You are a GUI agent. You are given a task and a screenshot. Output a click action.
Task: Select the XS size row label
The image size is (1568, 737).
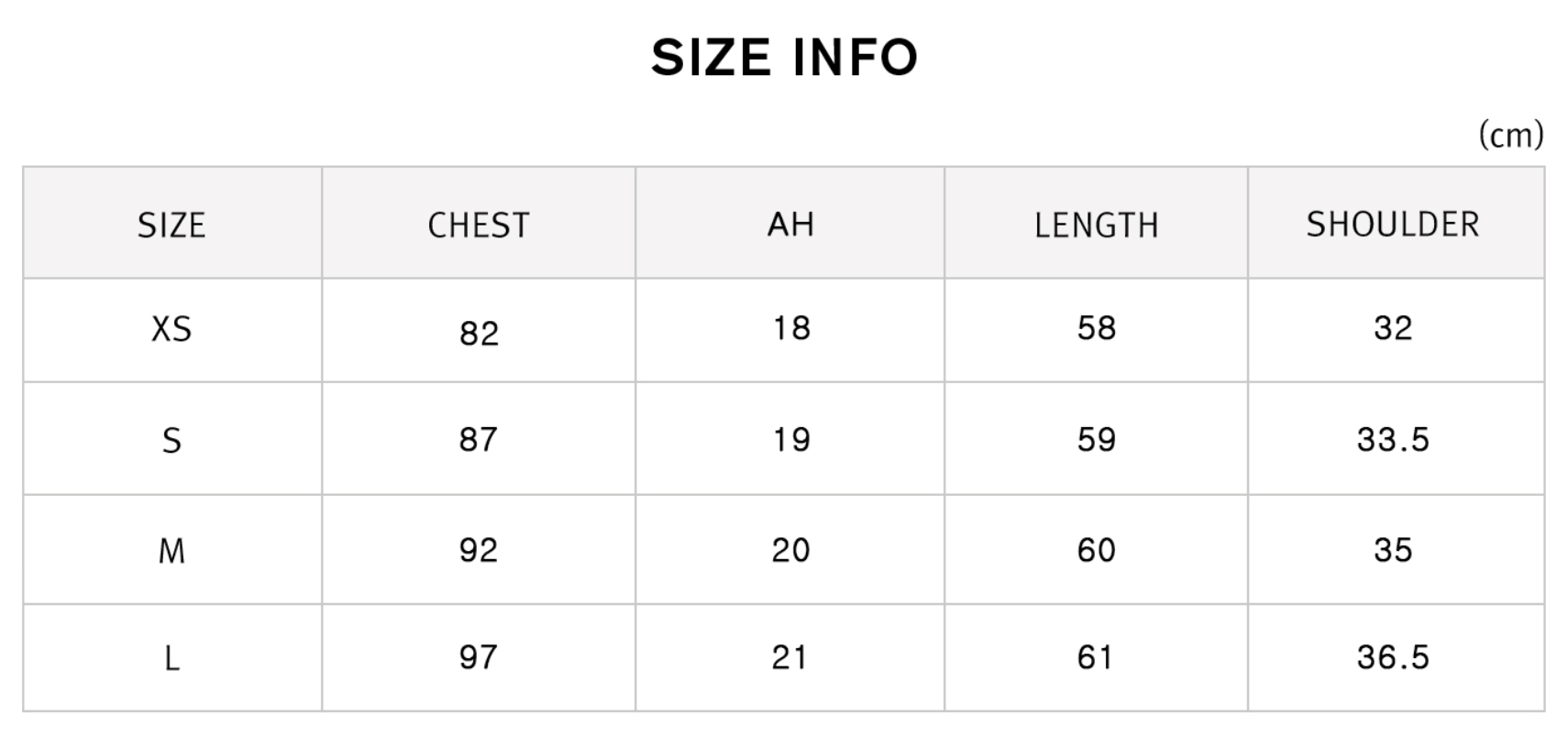[x=171, y=328]
